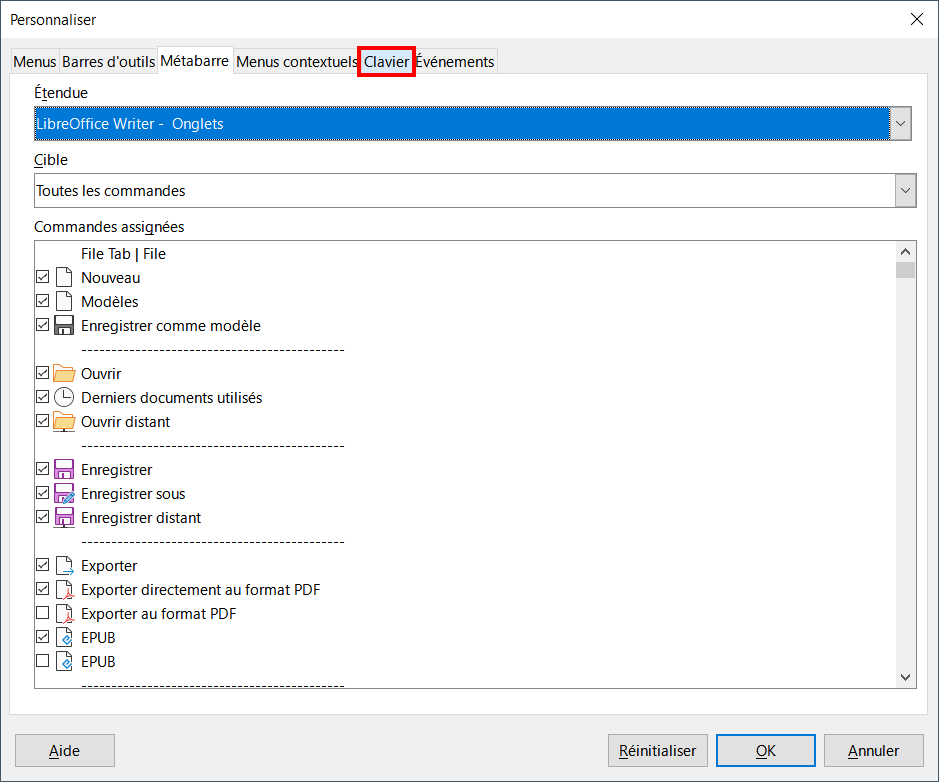Image resolution: width=939 pixels, height=782 pixels.
Task: Click the Aide button
Action: [65, 750]
